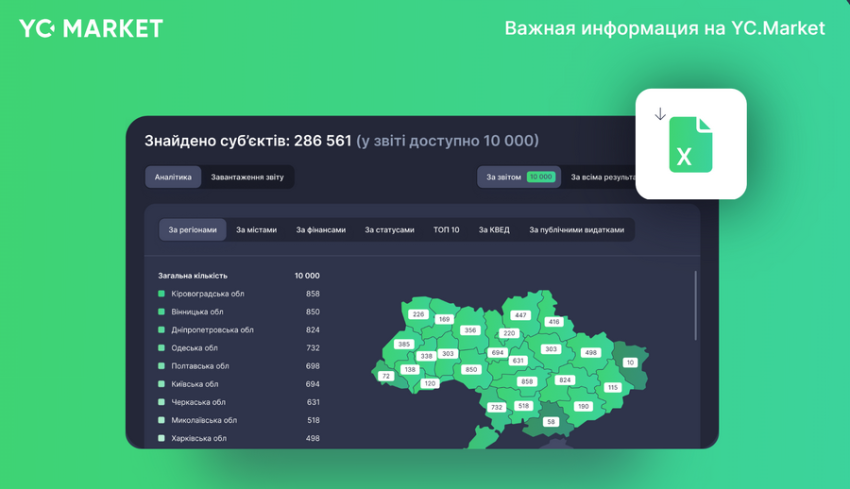
Task: Click the 120 map label
Action: click(430, 383)
